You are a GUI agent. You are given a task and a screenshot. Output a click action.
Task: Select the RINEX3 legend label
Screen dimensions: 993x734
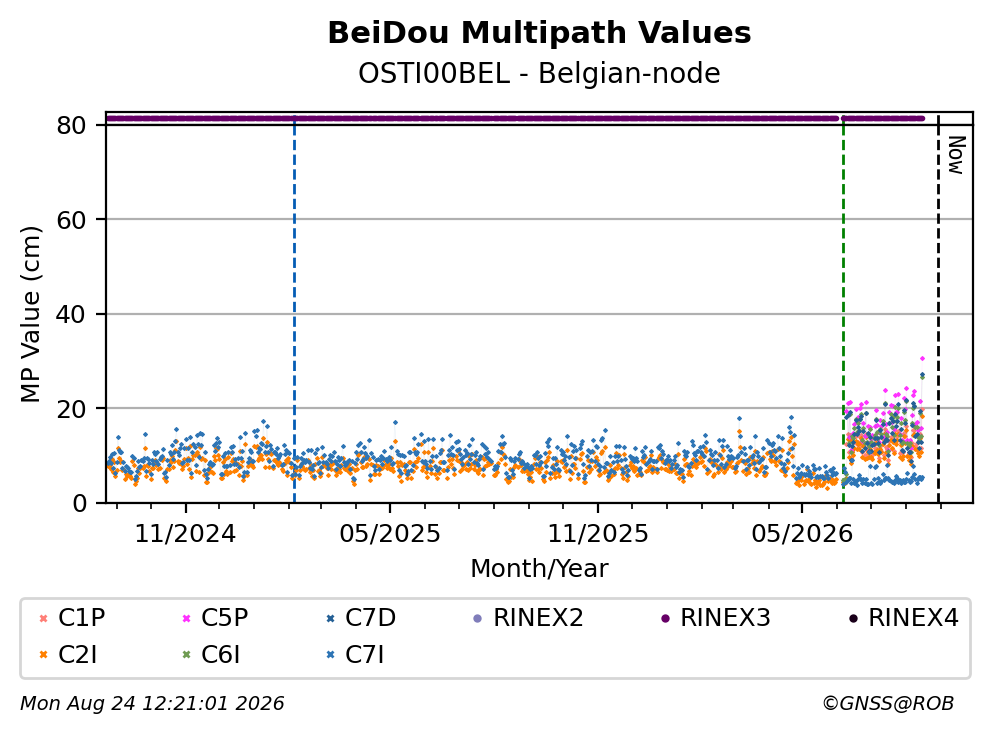pos(726,617)
